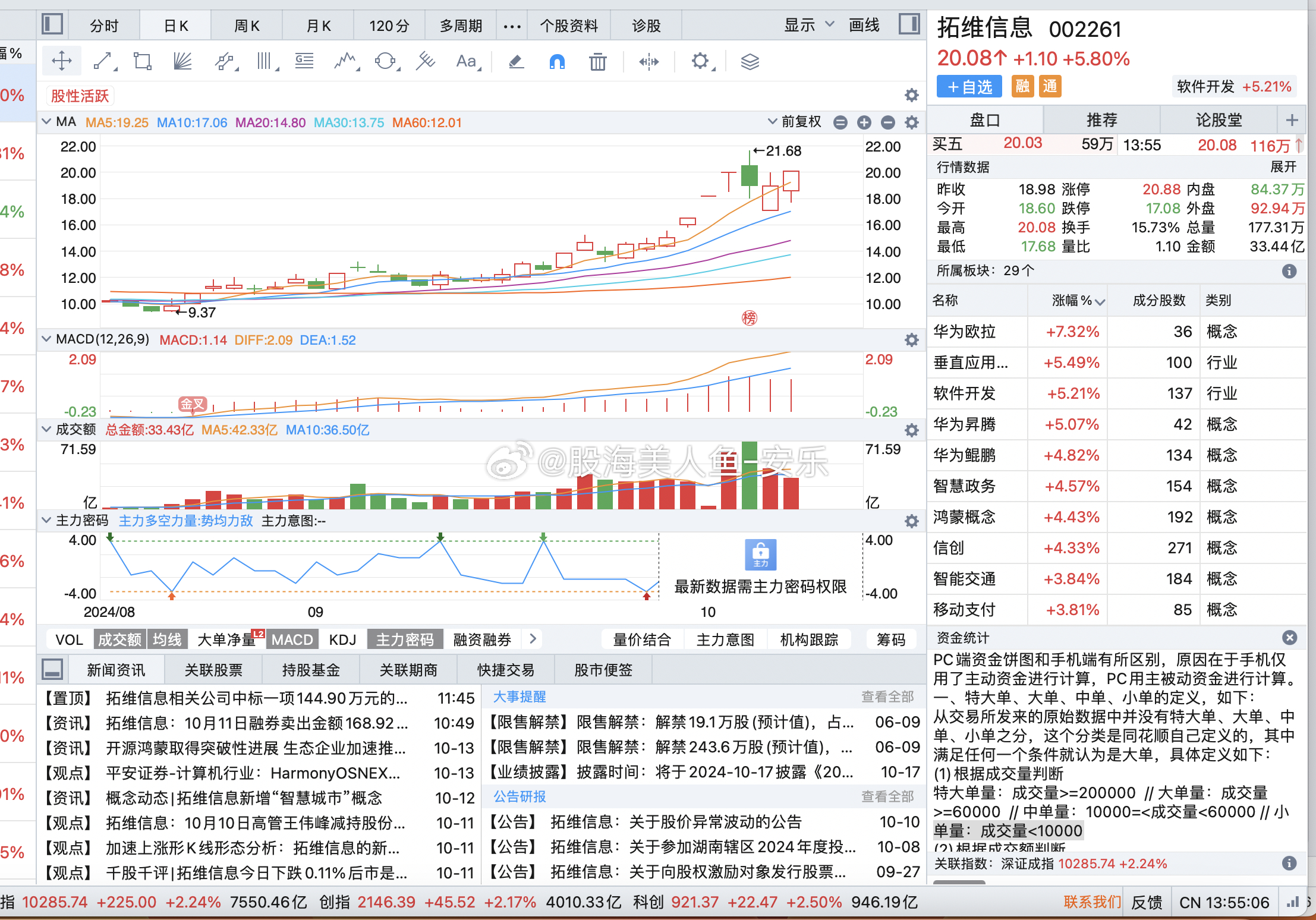The height and width of the screenshot is (920, 1316).
Task: Choose the Aa text annotation tool
Action: (x=467, y=61)
